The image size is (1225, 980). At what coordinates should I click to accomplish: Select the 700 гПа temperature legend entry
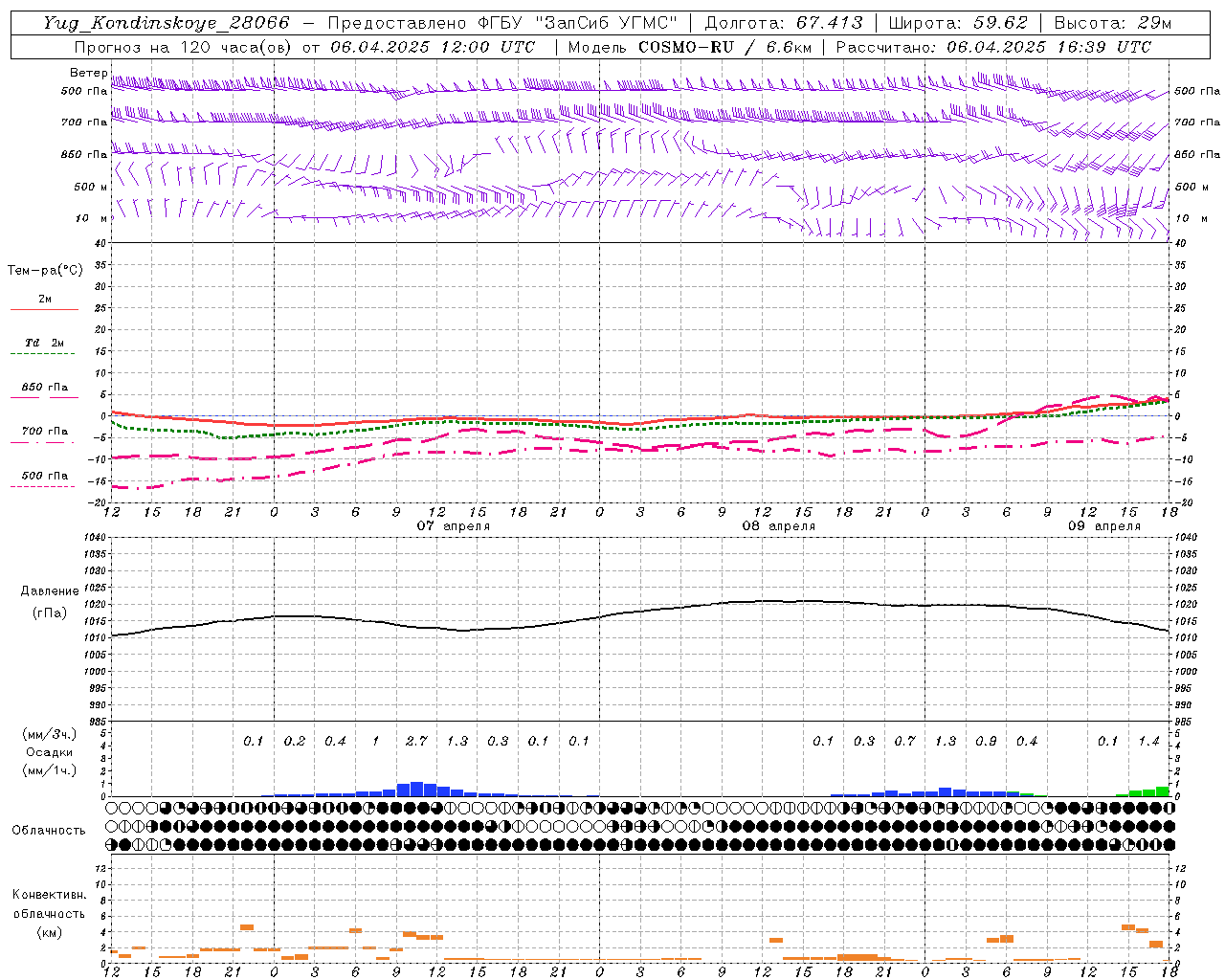[x=44, y=432]
